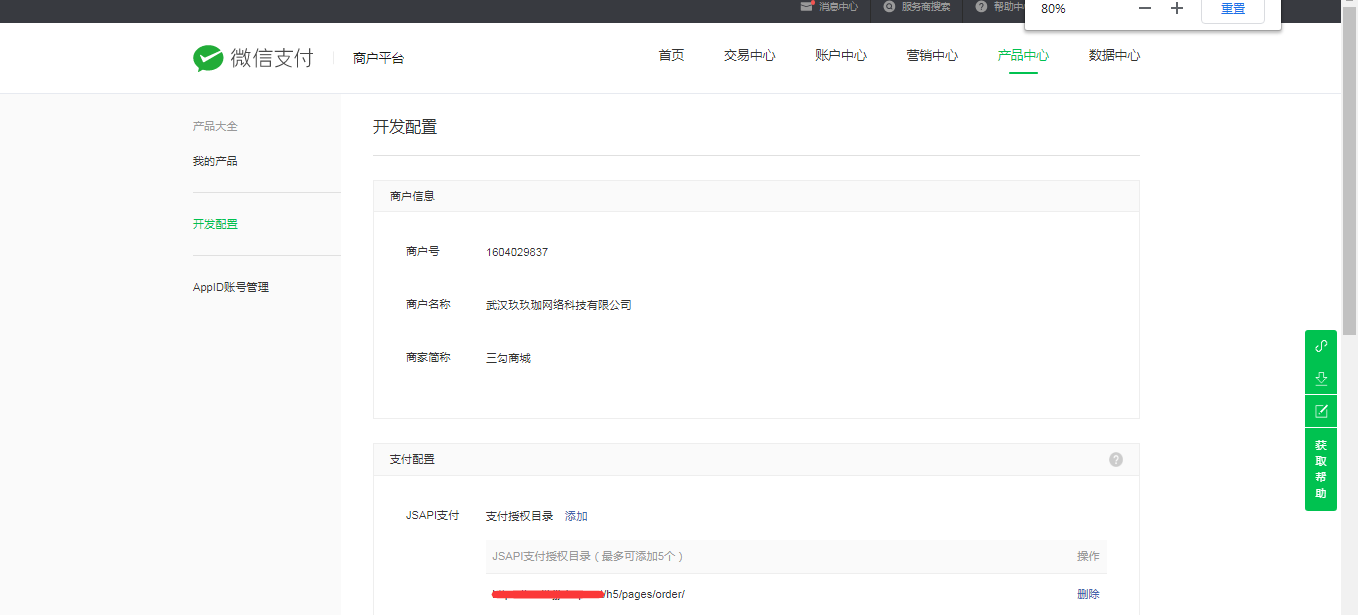This screenshot has height=615, width=1358.
Task: Decrease browser zoom with minus button
Action: pos(1145,9)
